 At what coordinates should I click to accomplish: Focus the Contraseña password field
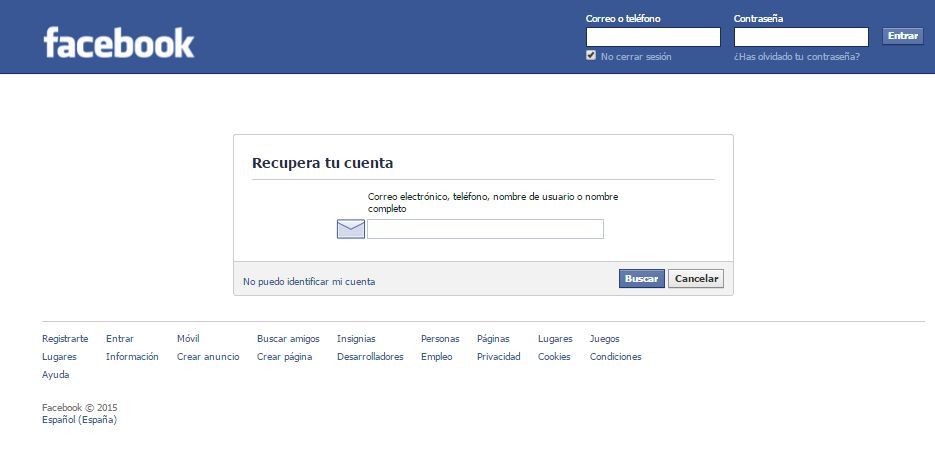[801, 37]
